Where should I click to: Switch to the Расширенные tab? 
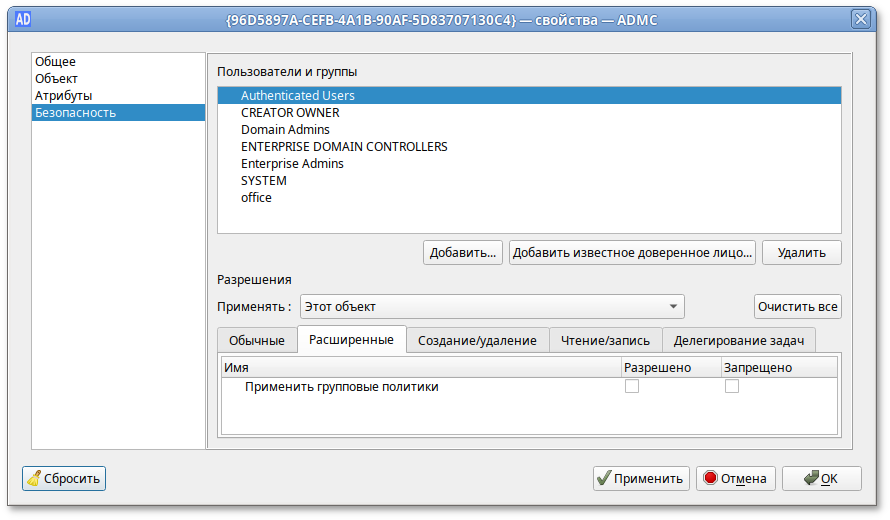coord(351,339)
